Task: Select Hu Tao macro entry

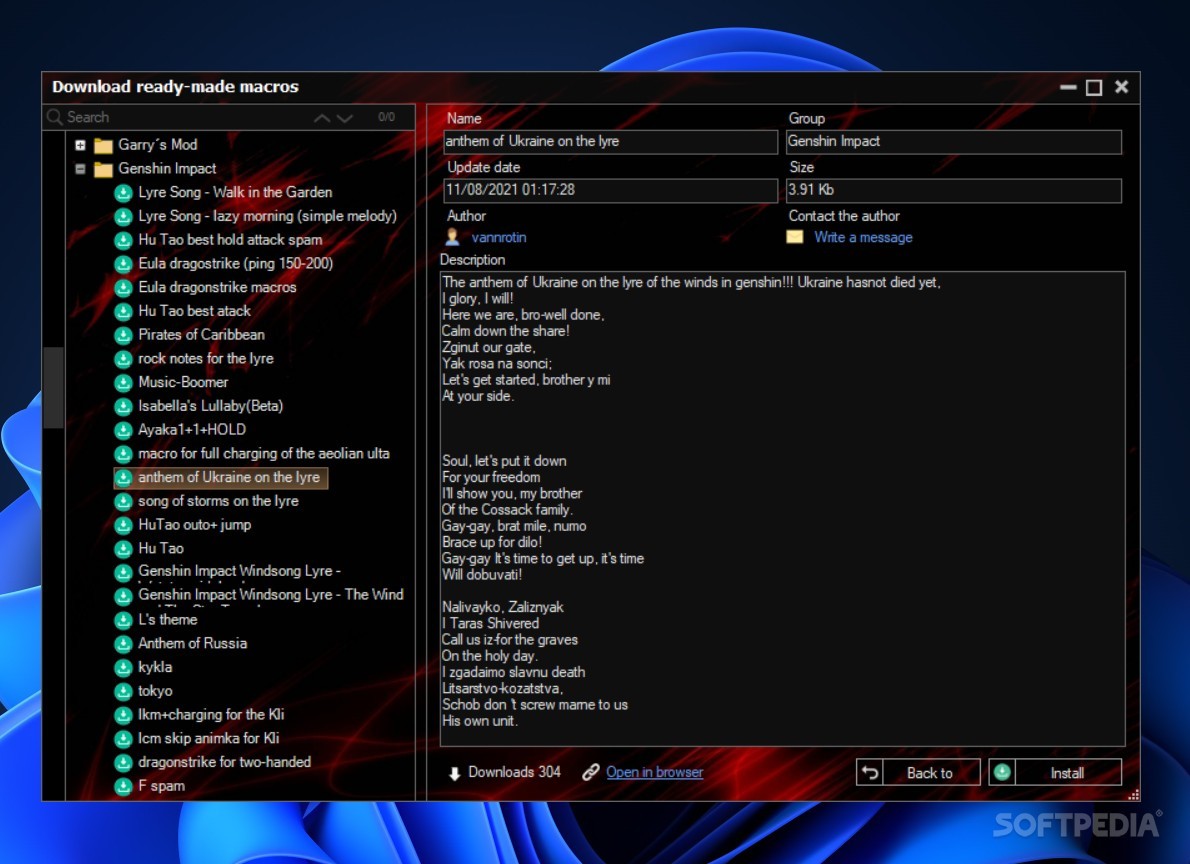Action: (x=161, y=548)
